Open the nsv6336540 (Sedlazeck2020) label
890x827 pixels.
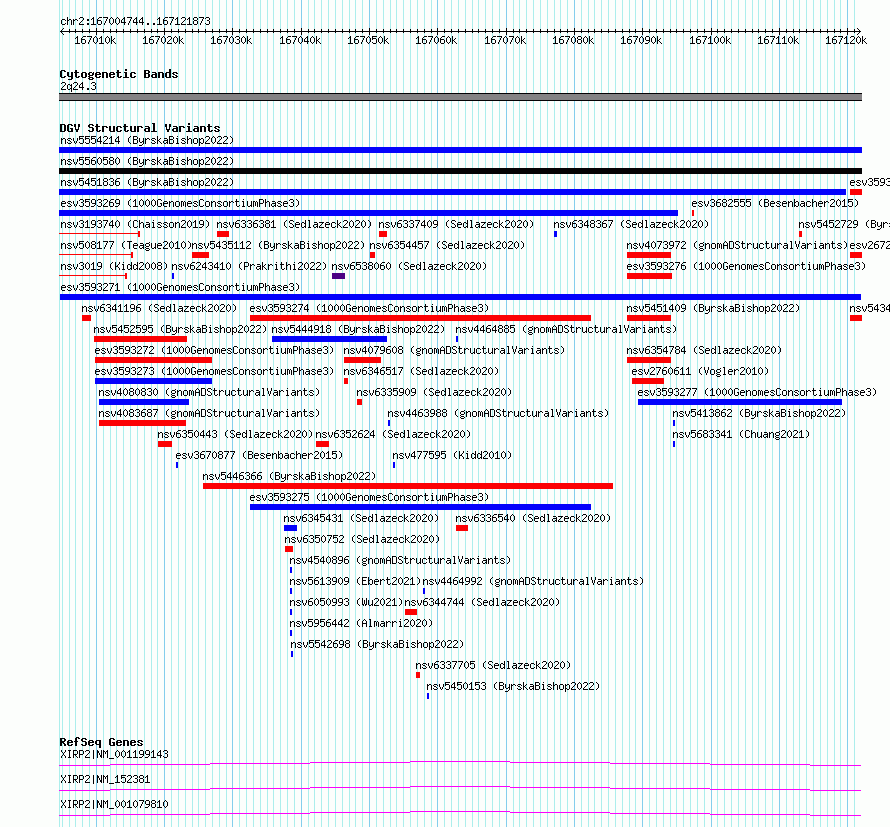tap(533, 518)
